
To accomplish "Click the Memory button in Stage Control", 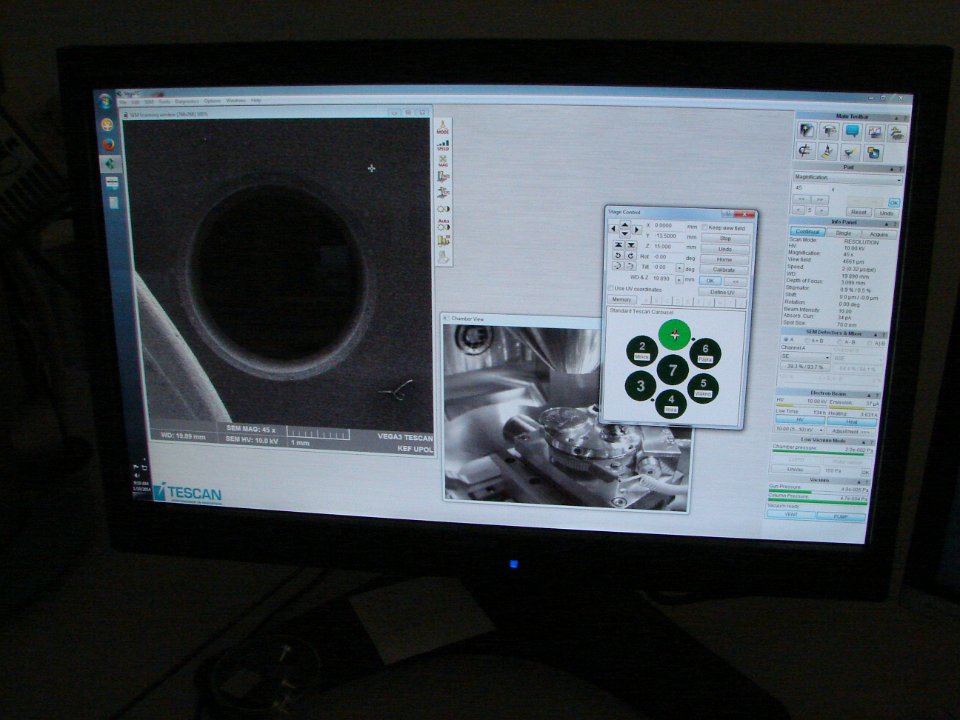I will (x=621, y=299).
